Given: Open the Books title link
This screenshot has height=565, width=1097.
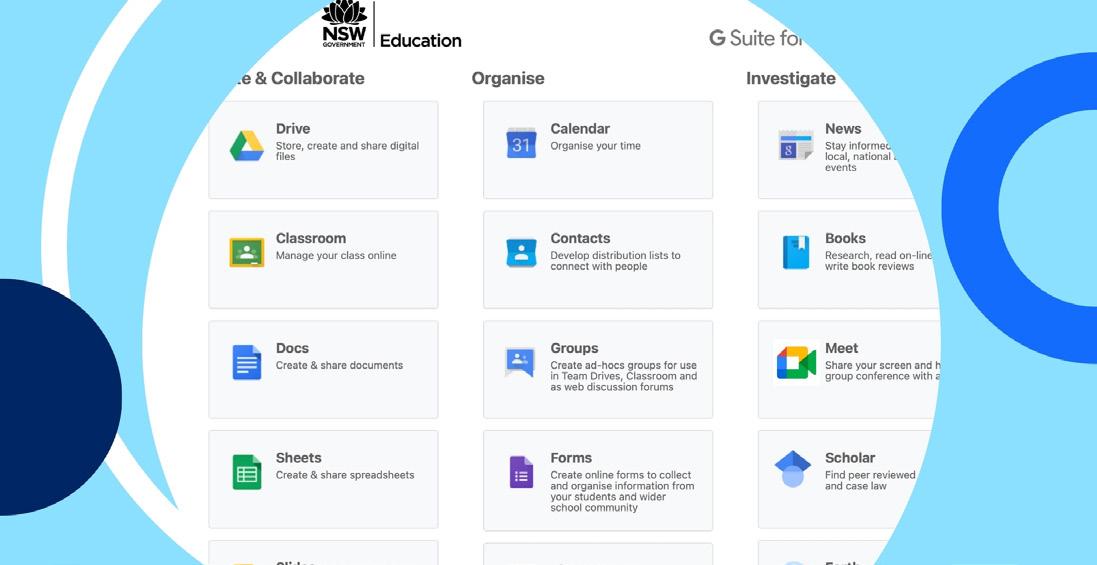Looking at the screenshot, I should pyautogui.click(x=845, y=238).
